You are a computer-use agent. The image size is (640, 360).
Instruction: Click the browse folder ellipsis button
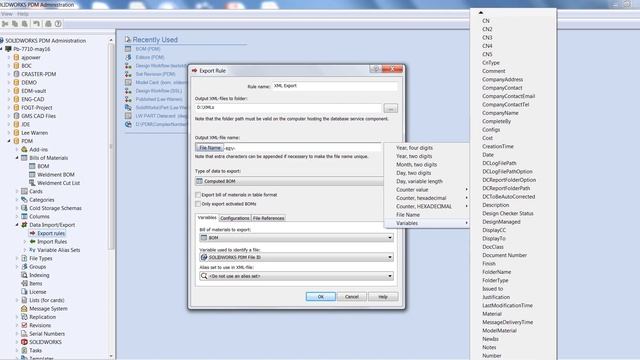(x=391, y=109)
